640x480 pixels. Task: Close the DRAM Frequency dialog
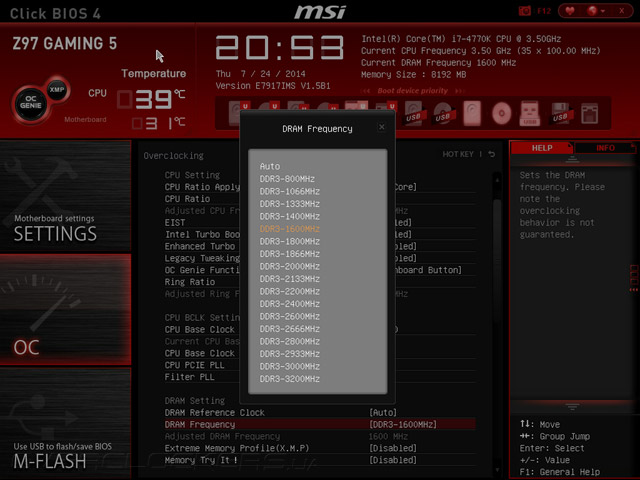pyautogui.click(x=382, y=127)
